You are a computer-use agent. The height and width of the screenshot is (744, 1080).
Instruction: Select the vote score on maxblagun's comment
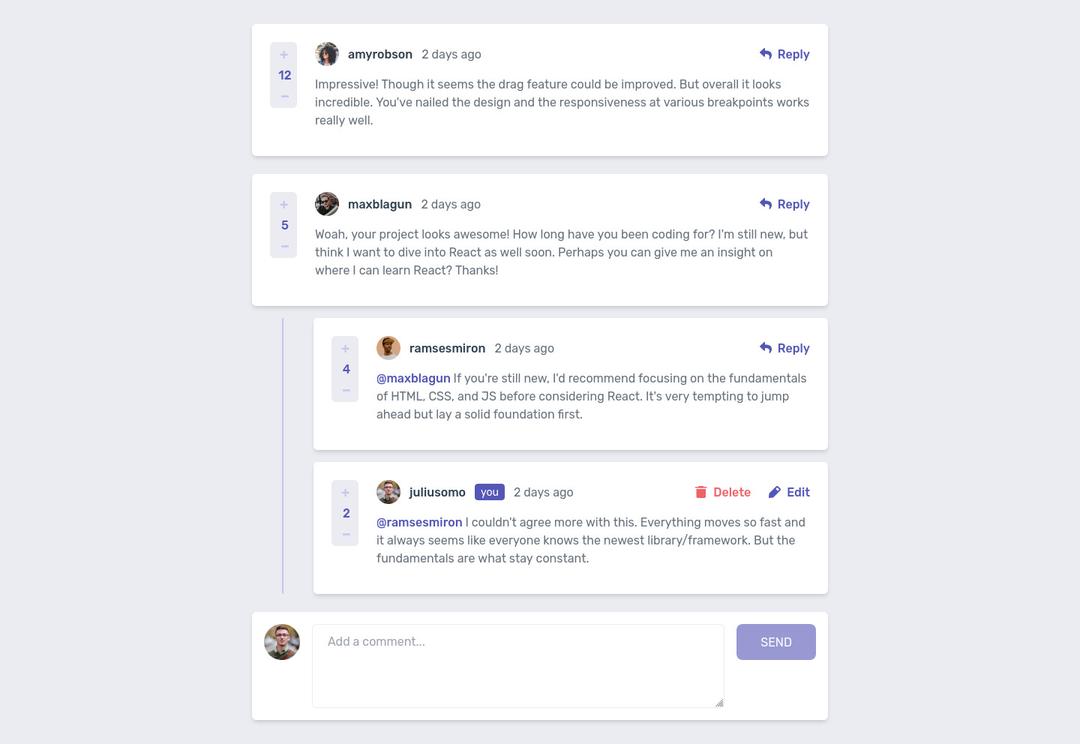(283, 224)
